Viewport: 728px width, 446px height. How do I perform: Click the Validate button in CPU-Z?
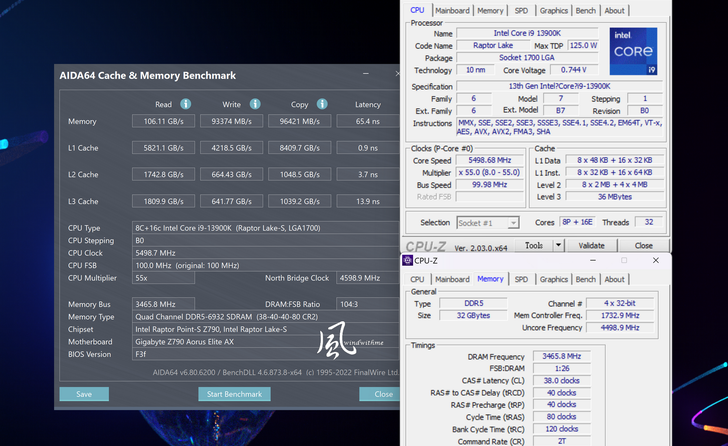[591, 245]
